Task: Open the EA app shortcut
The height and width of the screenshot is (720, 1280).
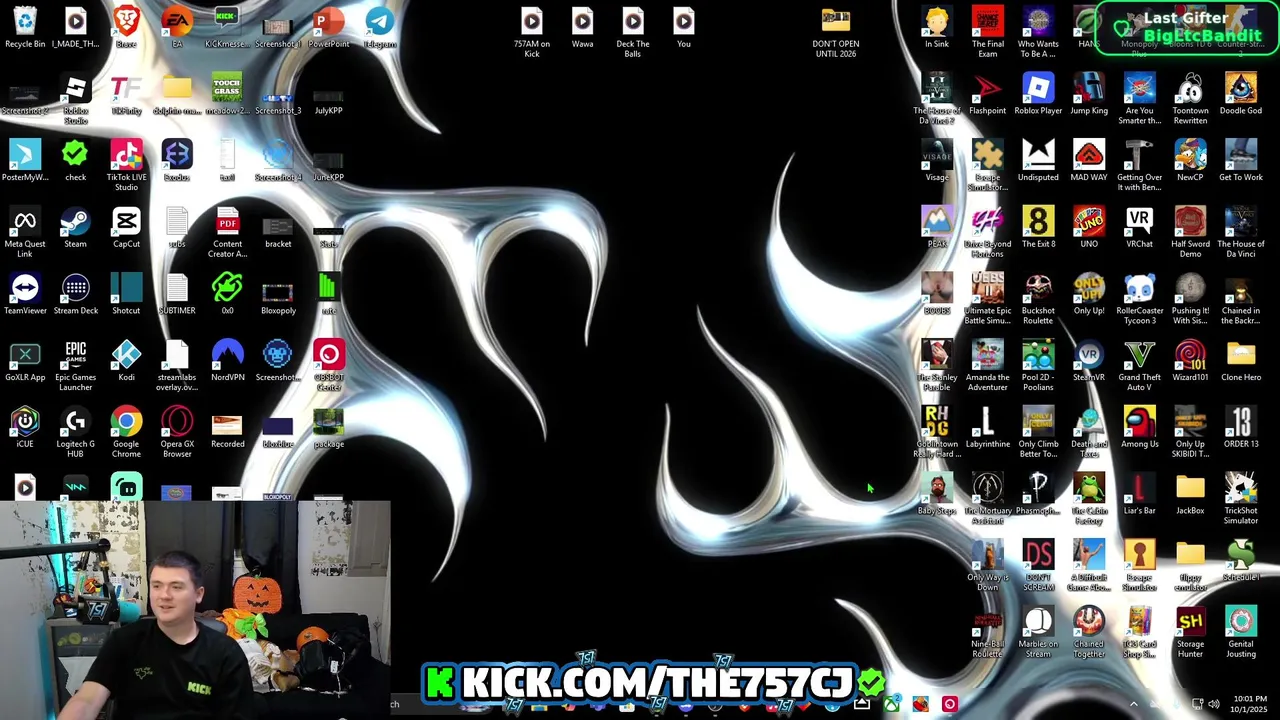Action: pyautogui.click(x=177, y=28)
